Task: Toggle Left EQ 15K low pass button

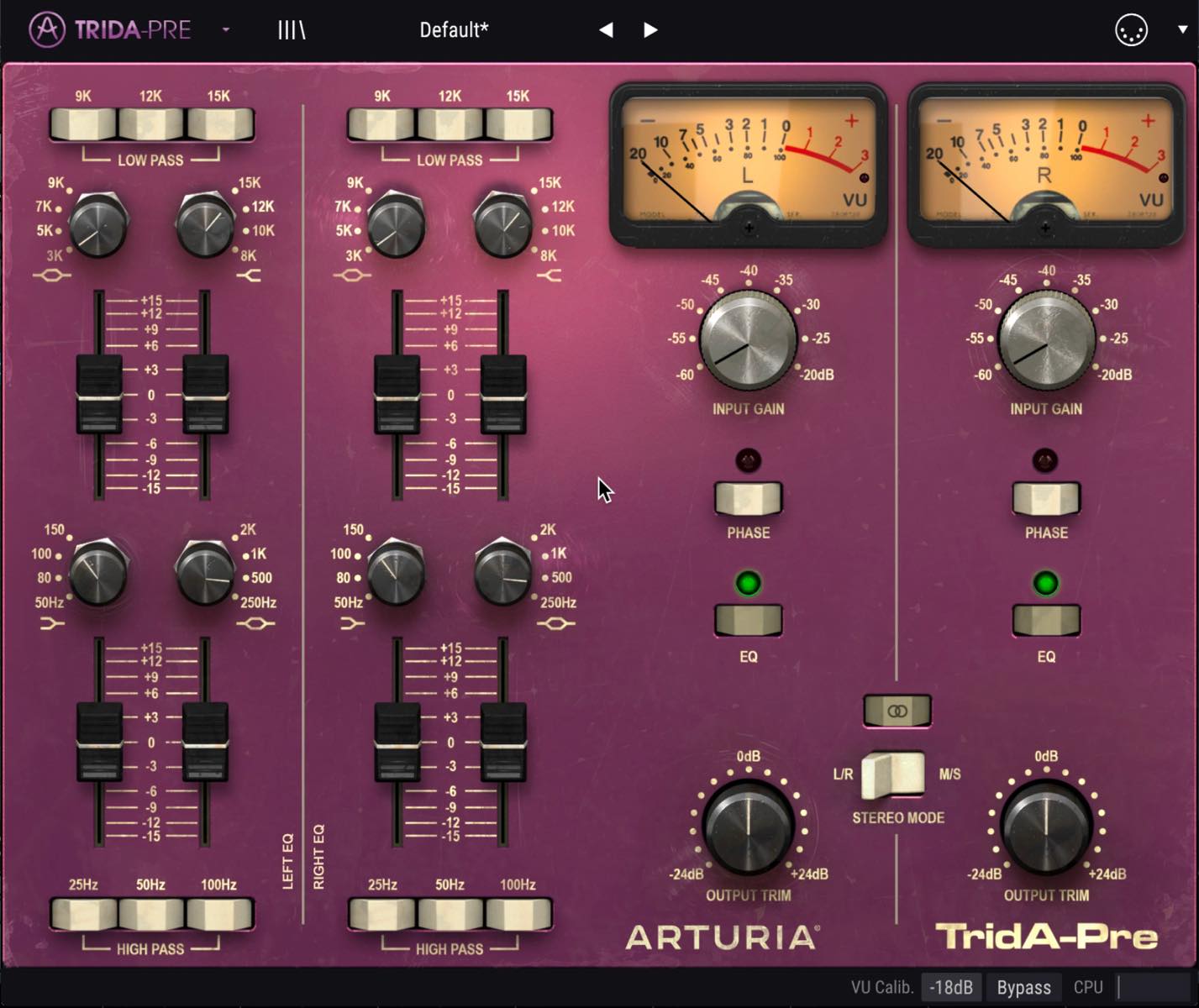Action: [x=218, y=123]
